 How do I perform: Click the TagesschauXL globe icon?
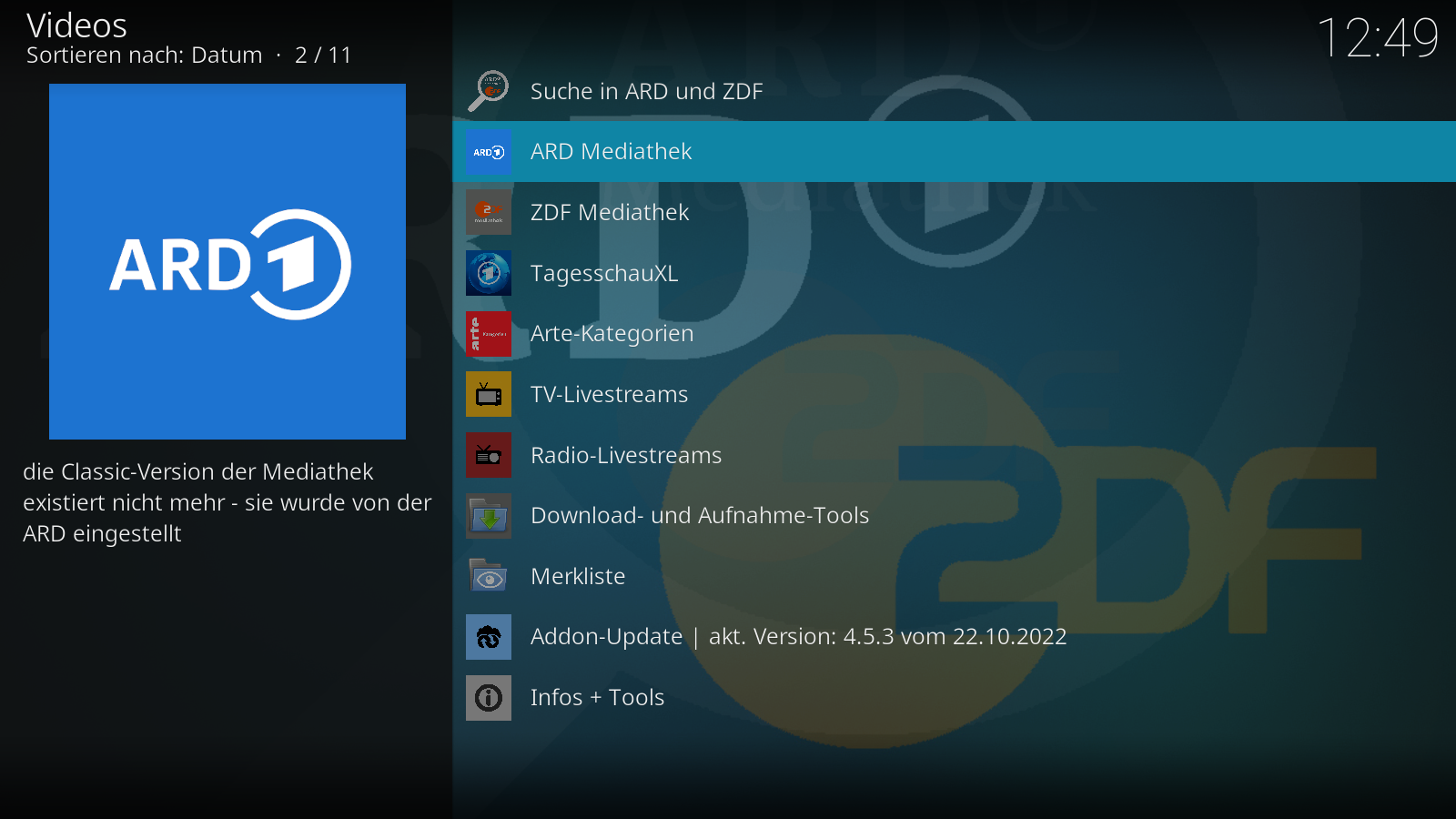(x=489, y=273)
